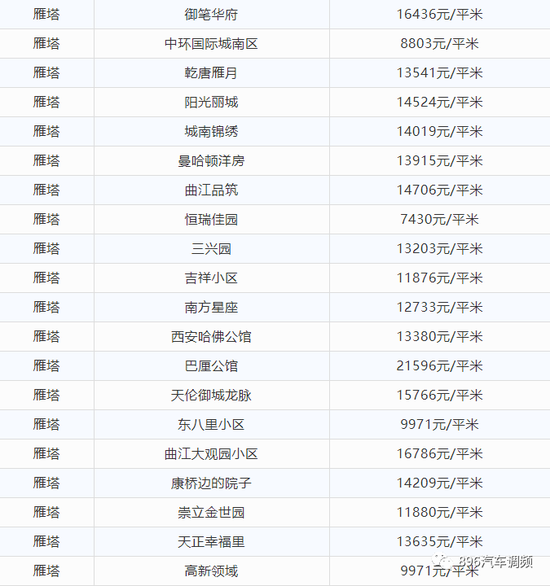The width and height of the screenshot is (550, 586).
Task: Select the 阳光丽城 cell
Action: (211, 102)
